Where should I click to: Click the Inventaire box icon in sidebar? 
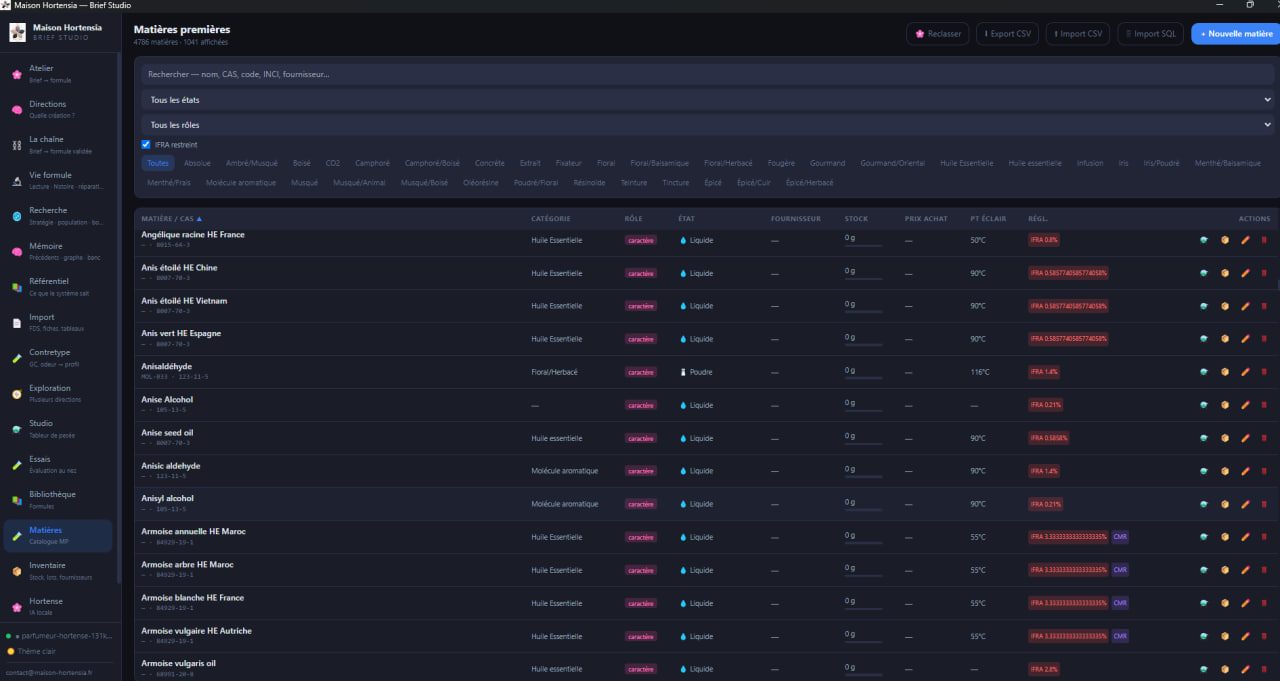pyautogui.click(x=17, y=571)
